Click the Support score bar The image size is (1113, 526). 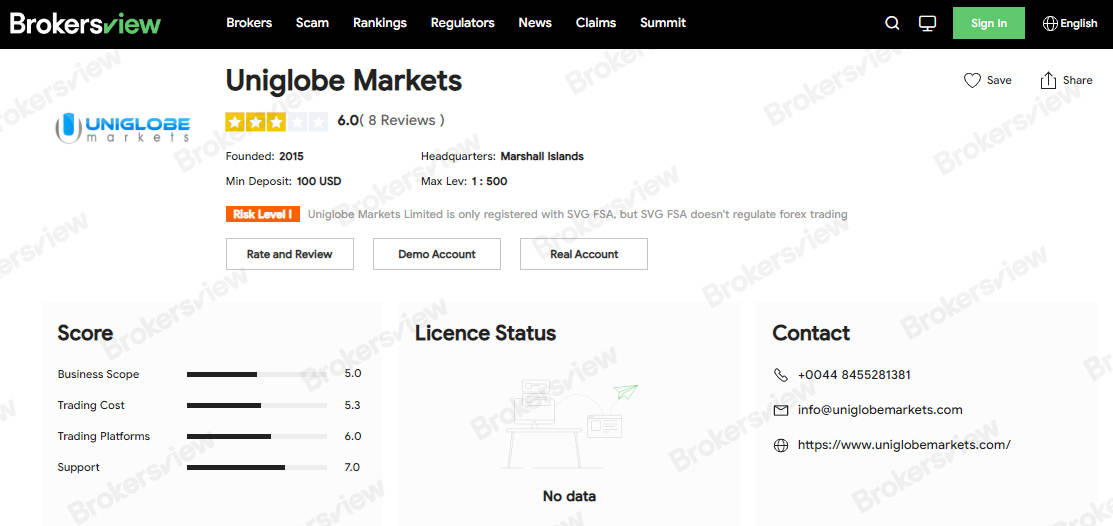coord(257,467)
